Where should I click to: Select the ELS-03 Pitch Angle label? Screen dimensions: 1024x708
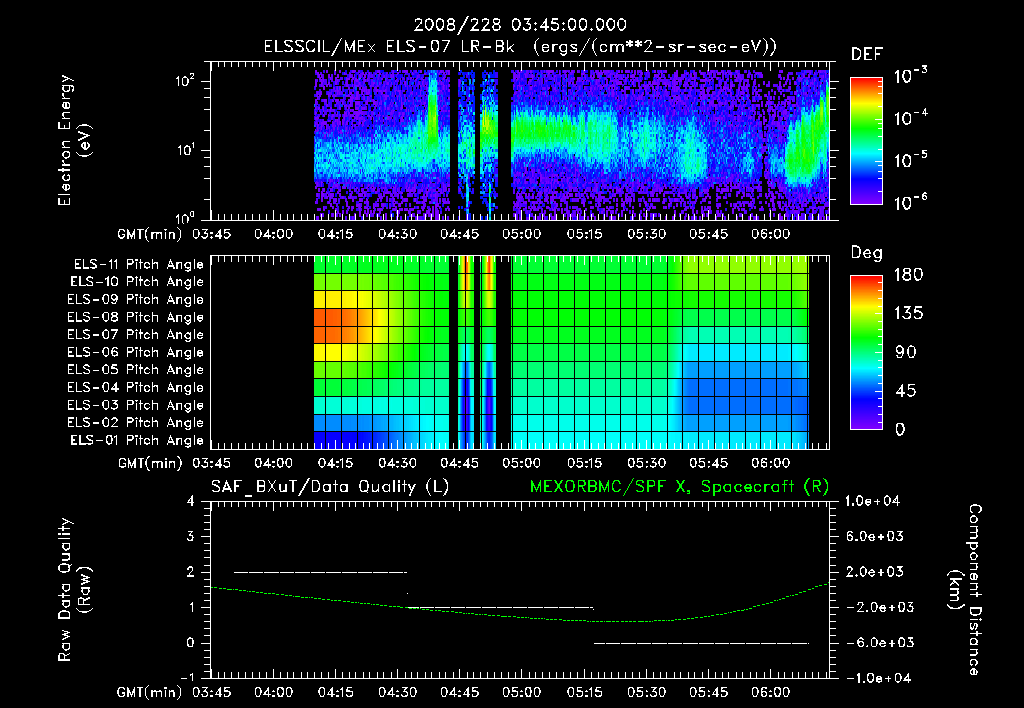136,405
